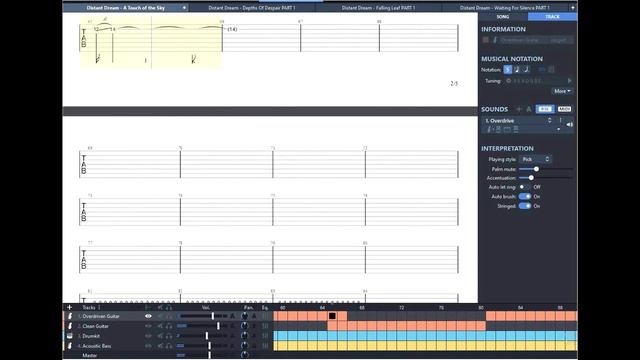The width and height of the screenshot is (640, 360).
Task: Solo the Acoustic Bass track
Action: (x=169, y=346)
